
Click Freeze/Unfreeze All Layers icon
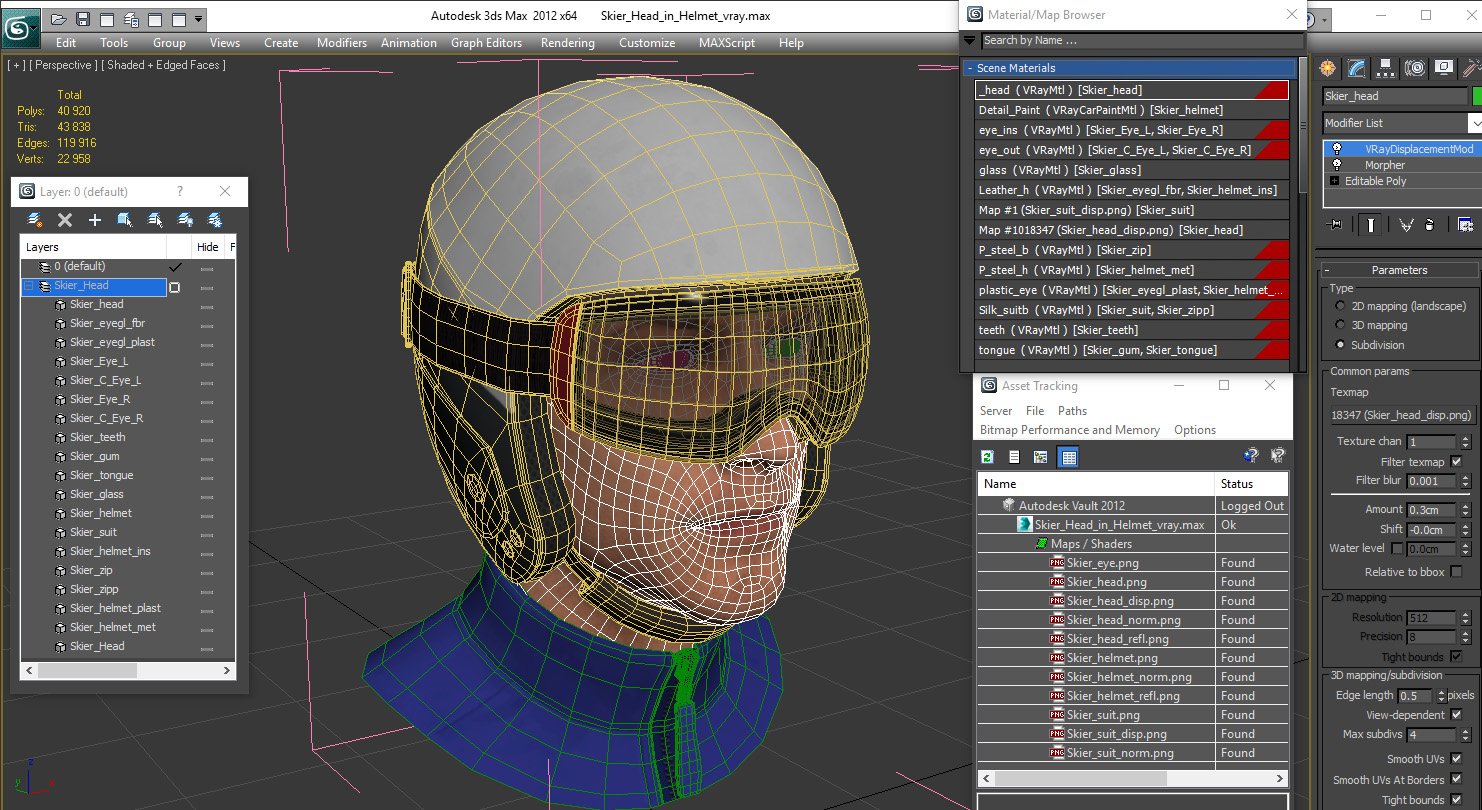(x=215, y=220)
